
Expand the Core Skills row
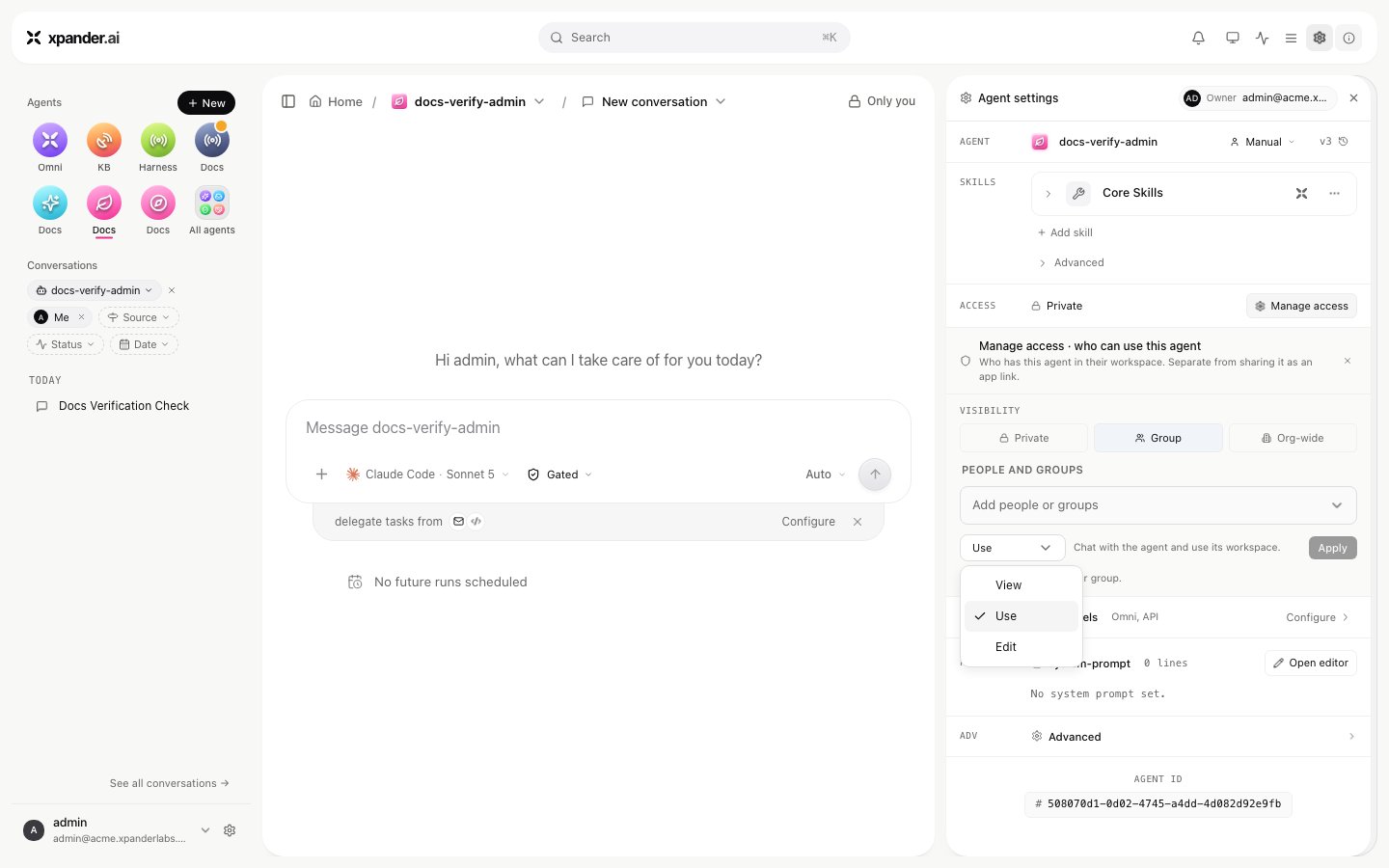click(x=1049, y=194)
